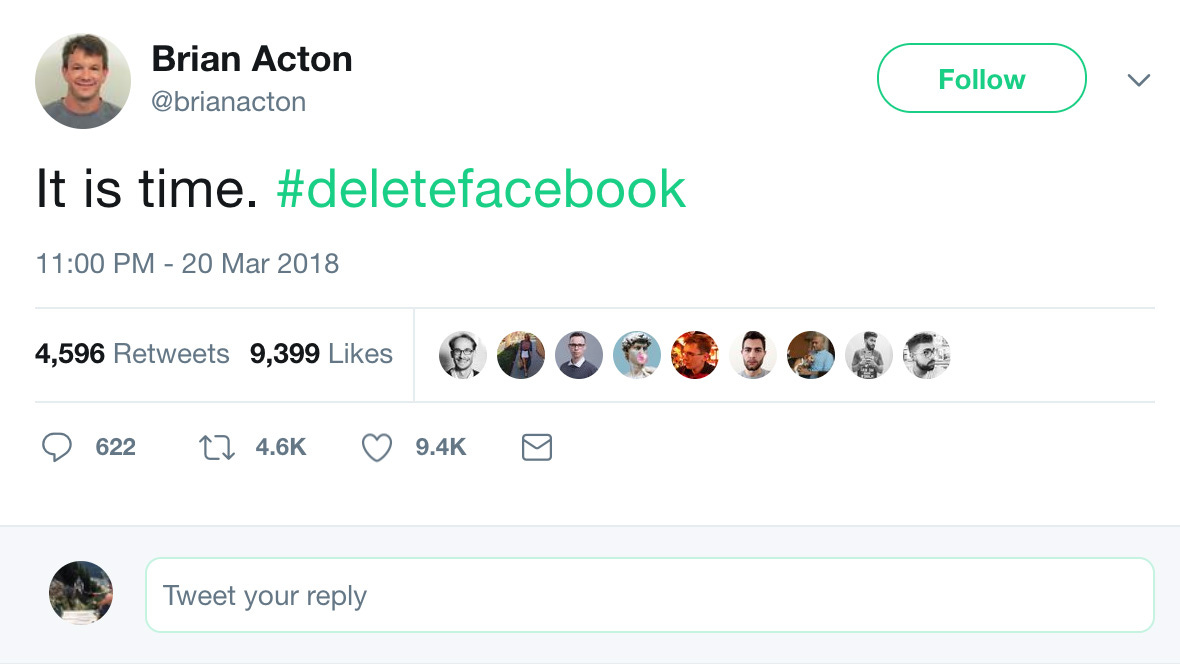Click the retweet arrows icon
The width and height of the screenshot is (1180, 664).
217,447
